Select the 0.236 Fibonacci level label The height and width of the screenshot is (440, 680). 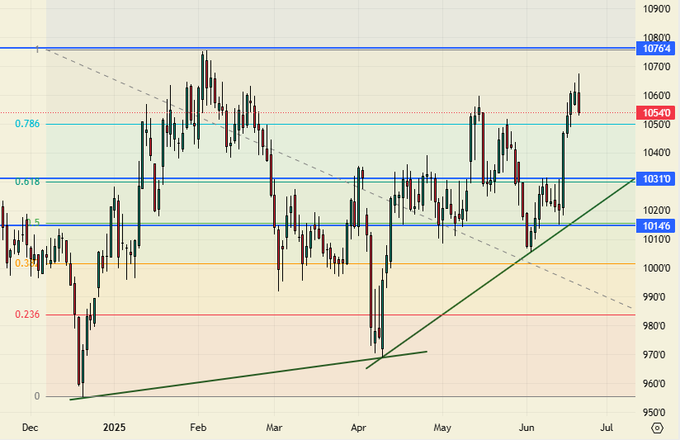click(27, 314)
